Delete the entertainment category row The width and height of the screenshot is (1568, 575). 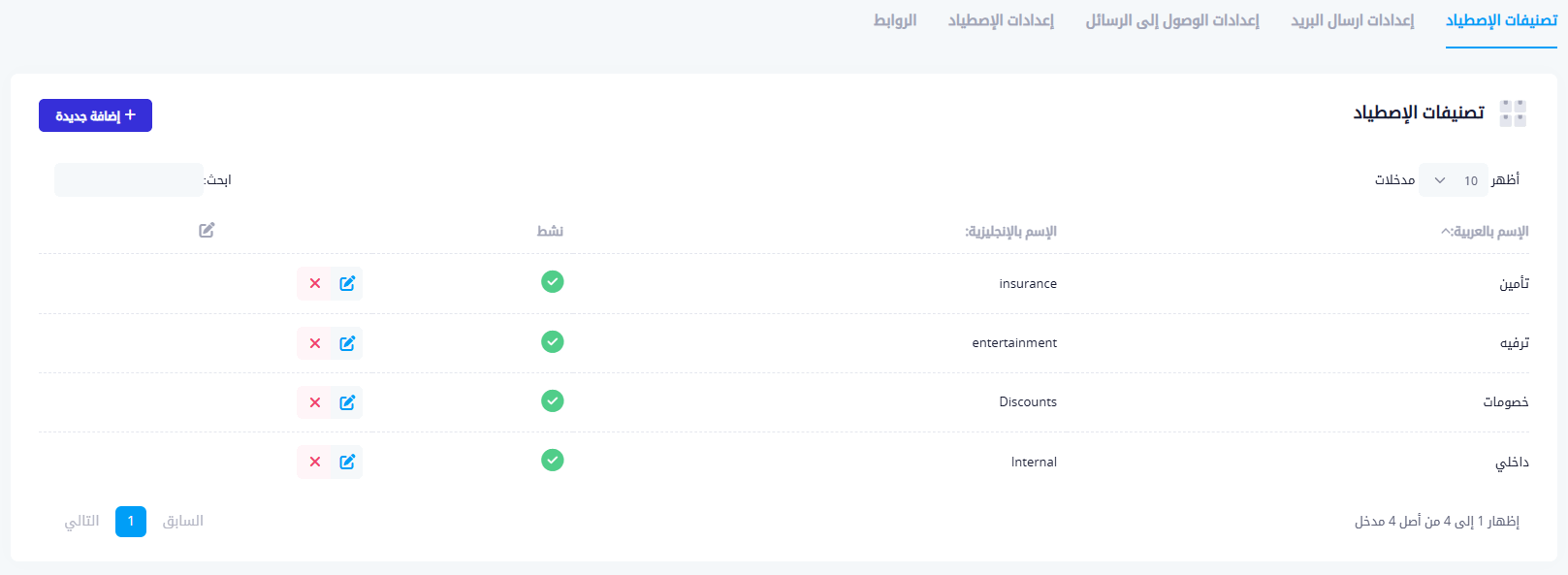(x=315, y=343)
